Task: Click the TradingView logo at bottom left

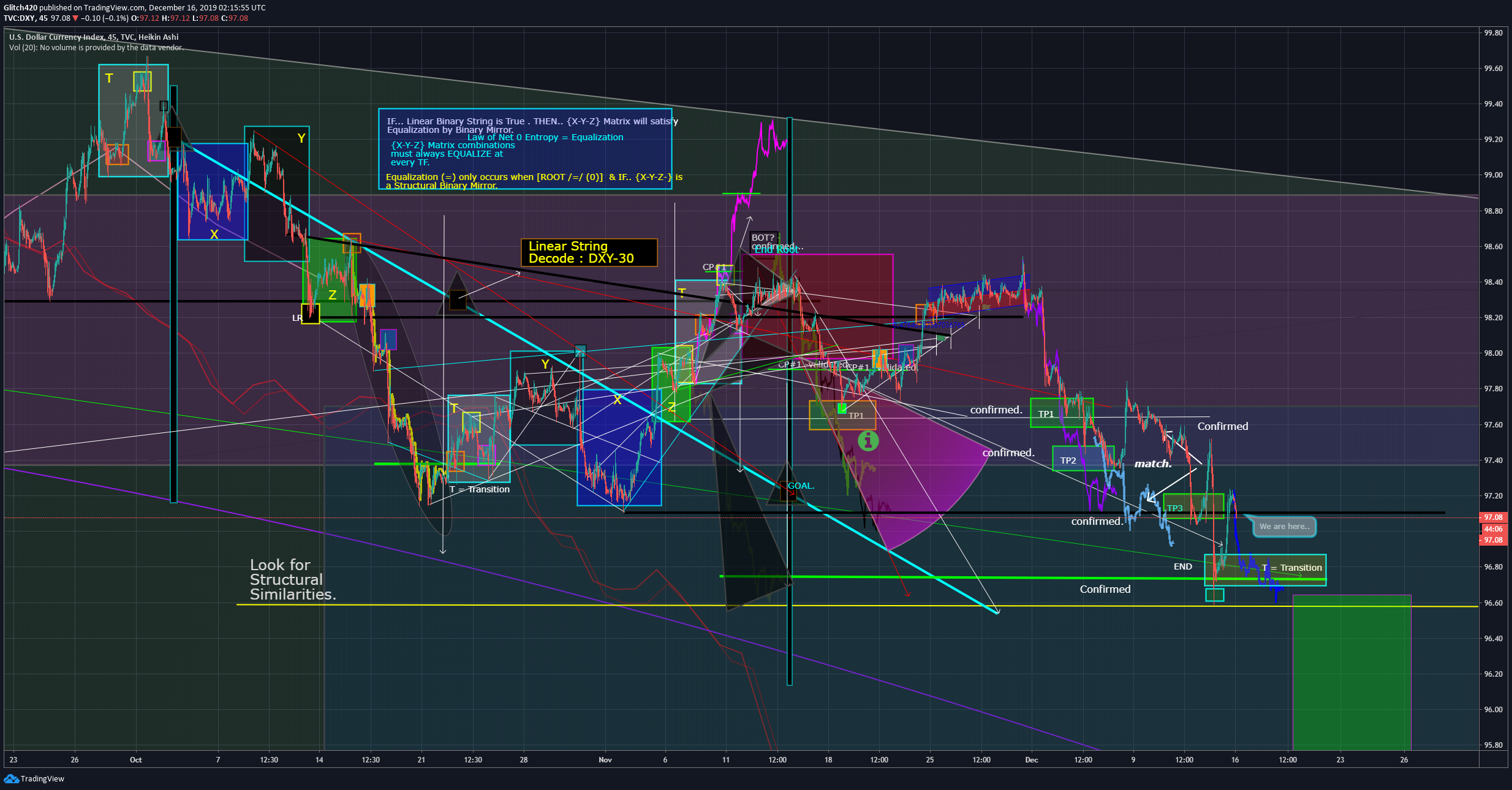Action: [34, 778]
